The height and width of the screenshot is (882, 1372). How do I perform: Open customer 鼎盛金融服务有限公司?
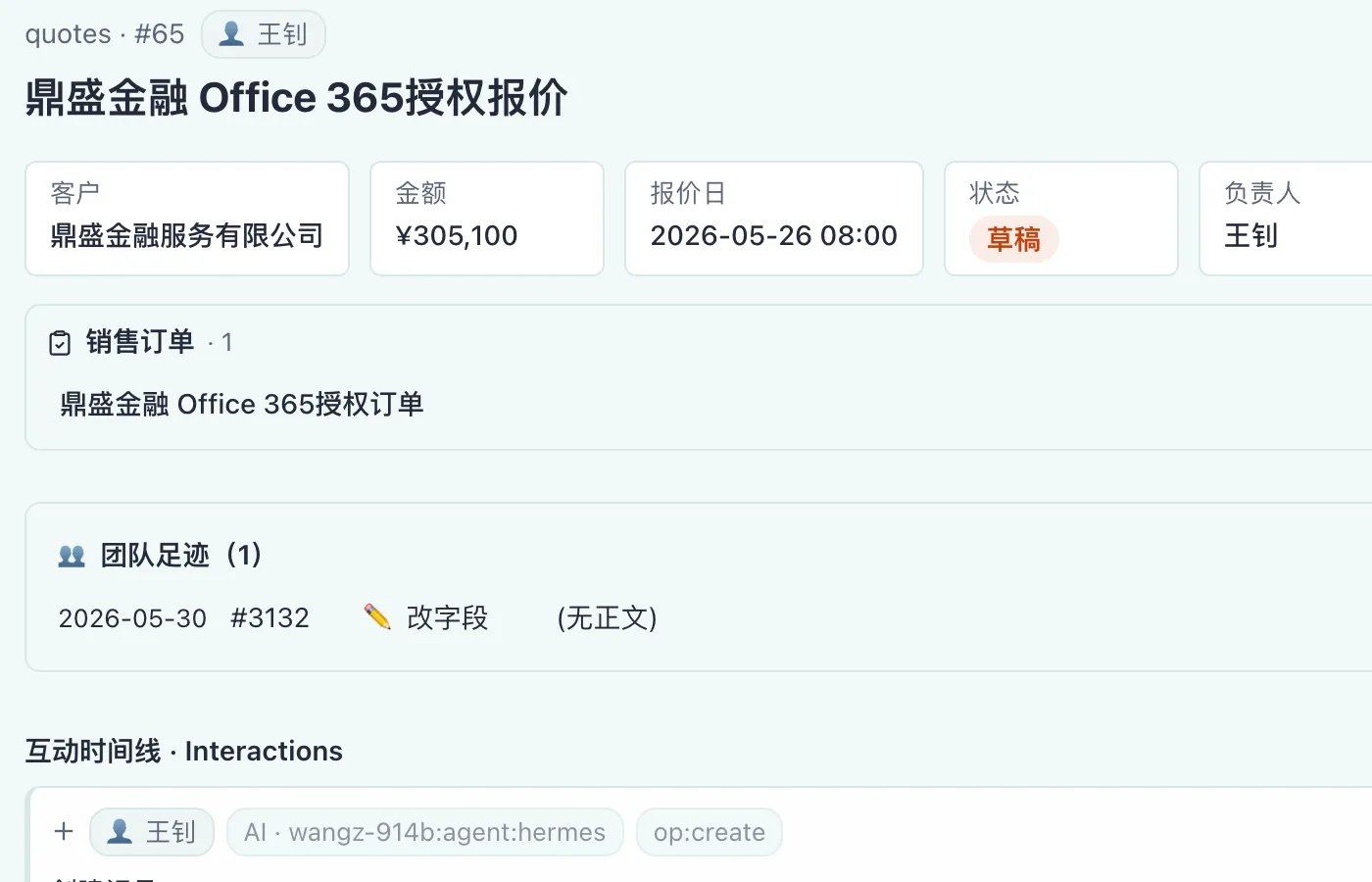[x=187, y=236]
